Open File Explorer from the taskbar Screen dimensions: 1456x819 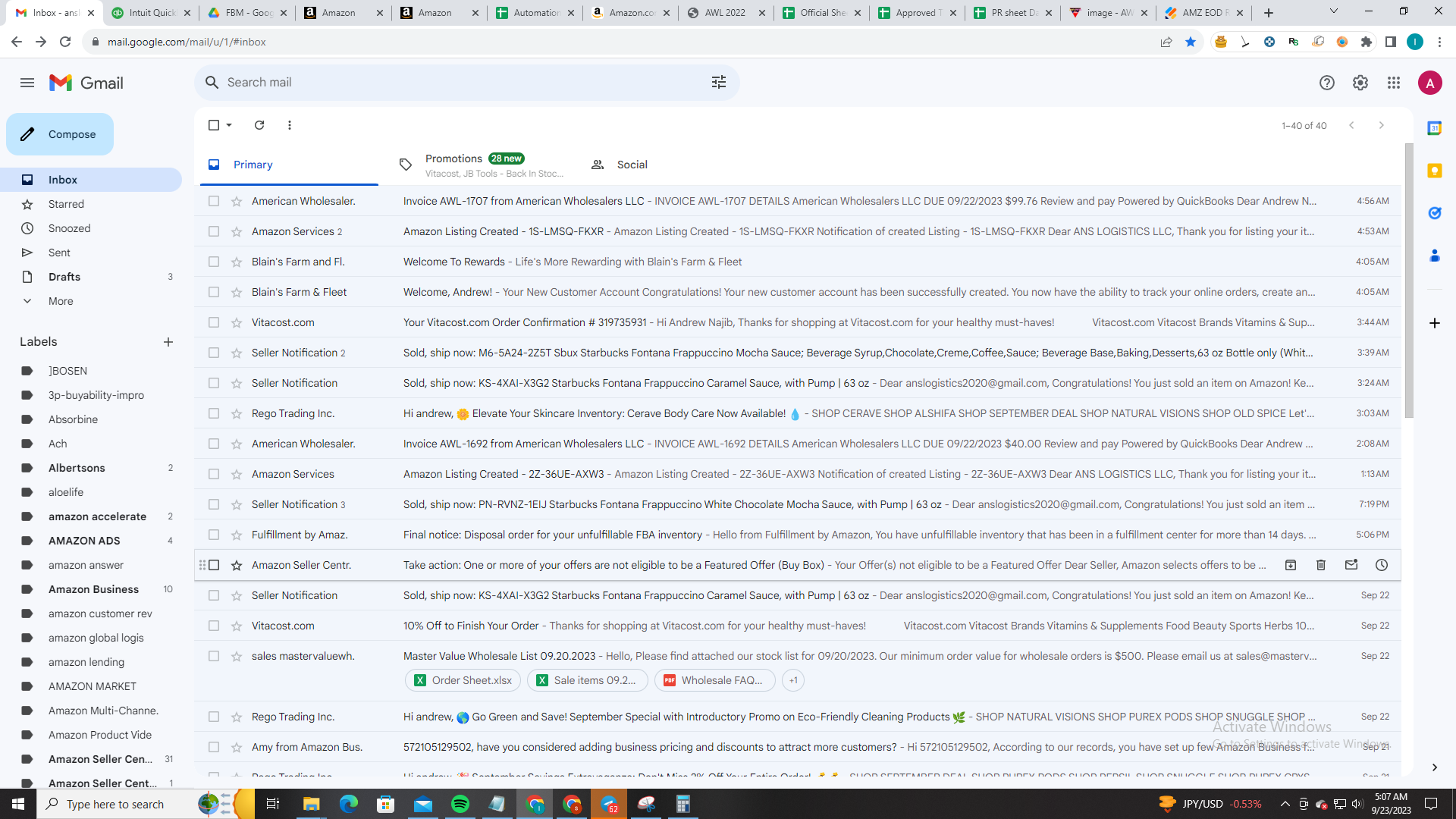pyautogui.click(x=312, y=804)
